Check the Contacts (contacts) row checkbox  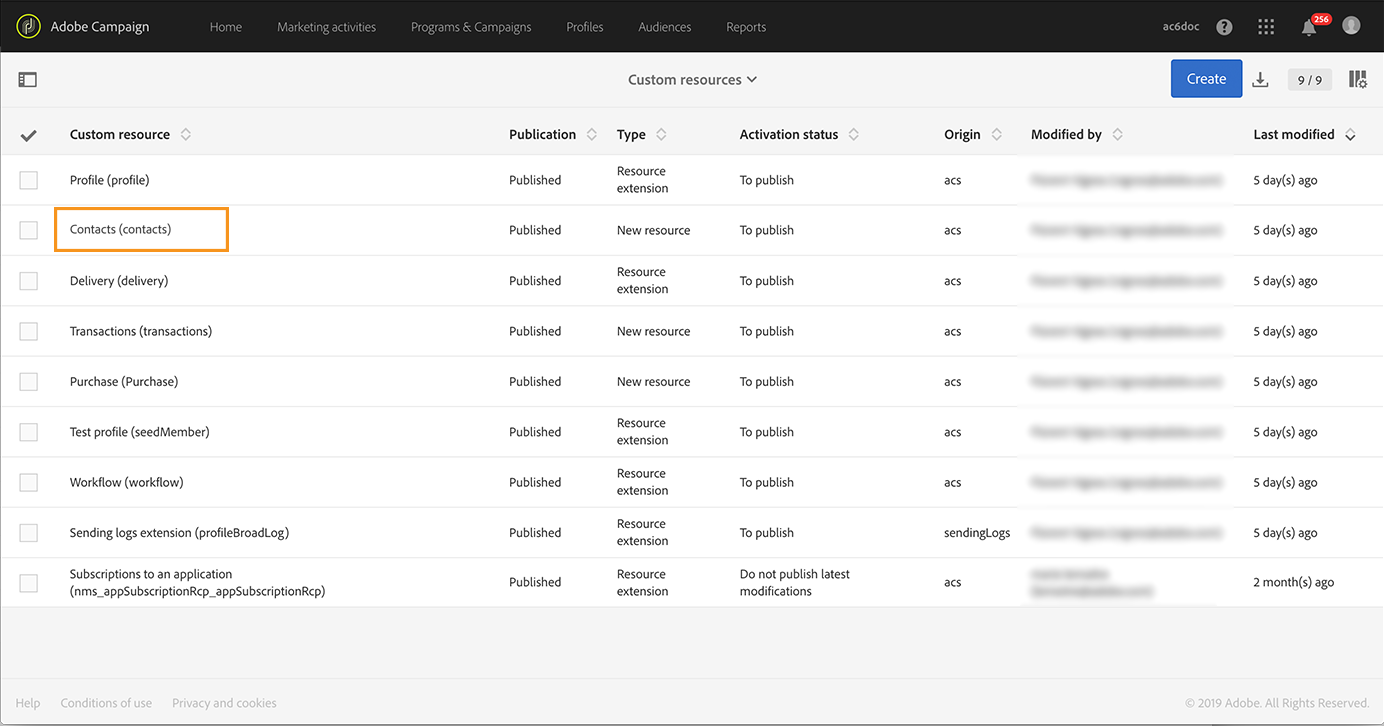point(28,230)
